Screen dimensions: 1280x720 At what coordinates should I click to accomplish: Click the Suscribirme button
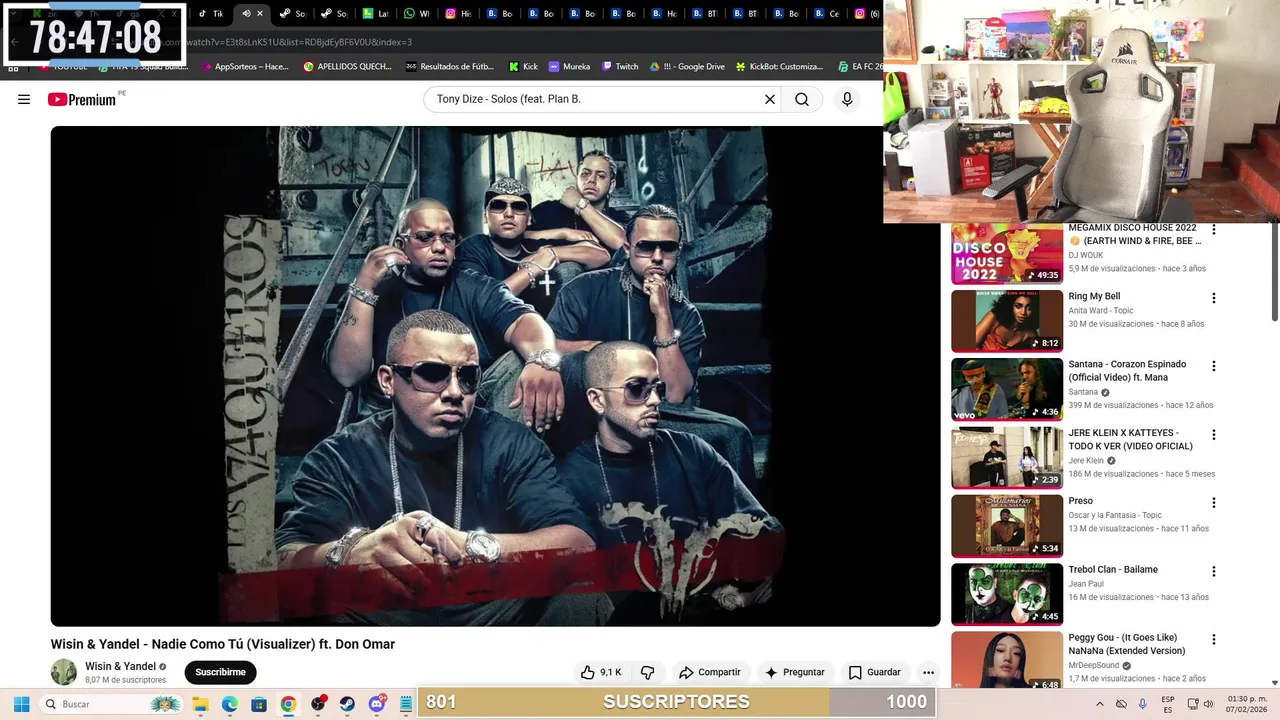pyautogui.click(x=220, y=672)
